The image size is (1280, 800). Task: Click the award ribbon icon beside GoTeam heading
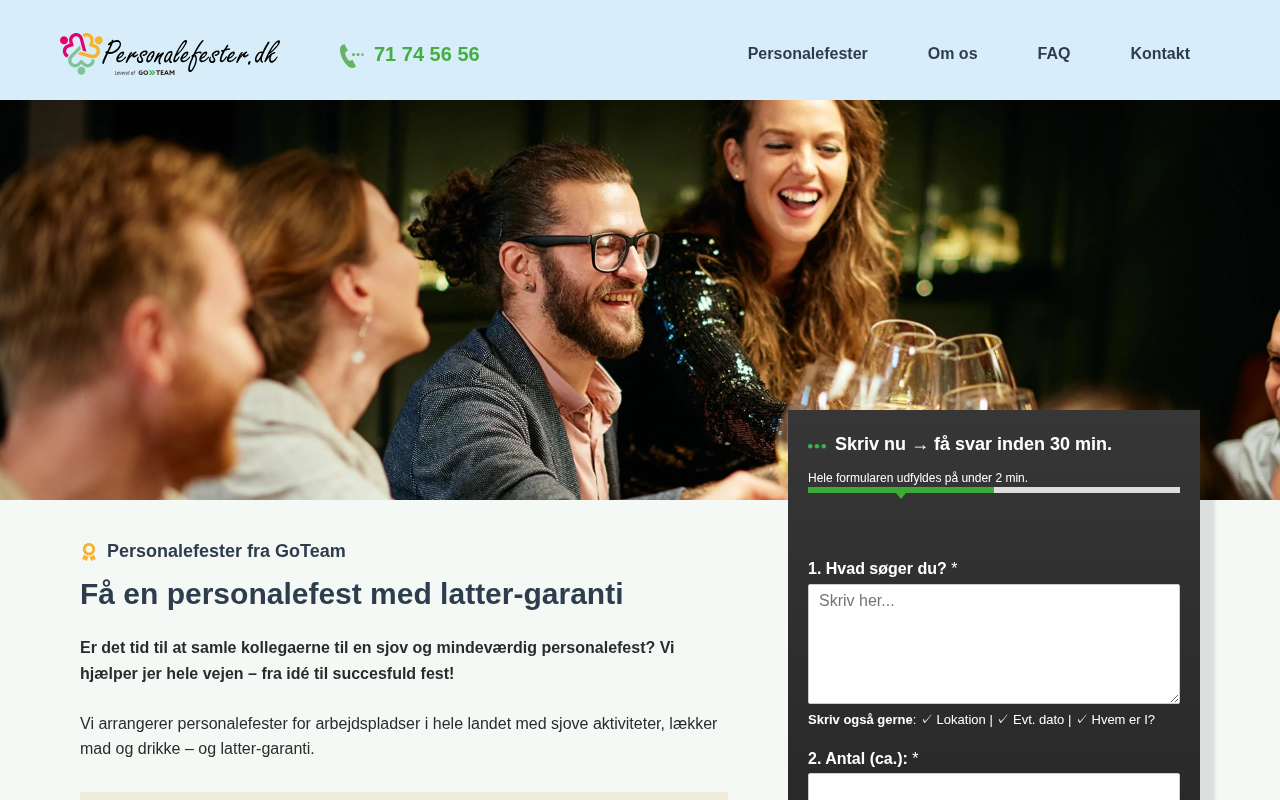click(x=89, y=552)
